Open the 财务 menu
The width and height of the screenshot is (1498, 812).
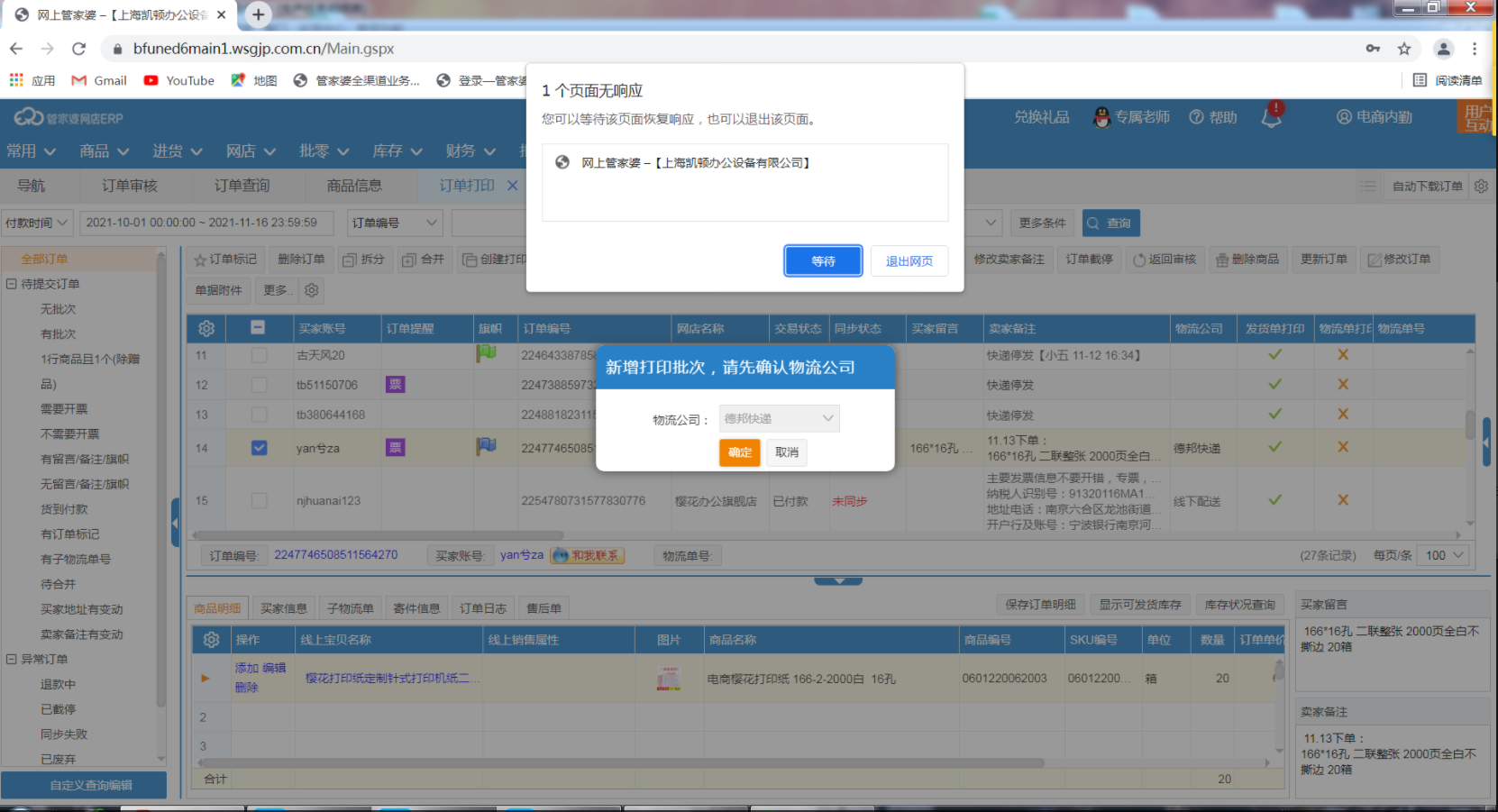click(x=470, y=151)
